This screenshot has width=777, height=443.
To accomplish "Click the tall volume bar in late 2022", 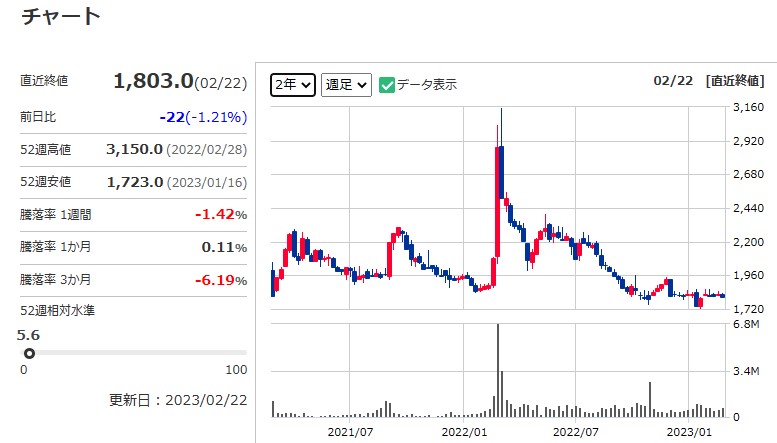I will coord(650,399).
